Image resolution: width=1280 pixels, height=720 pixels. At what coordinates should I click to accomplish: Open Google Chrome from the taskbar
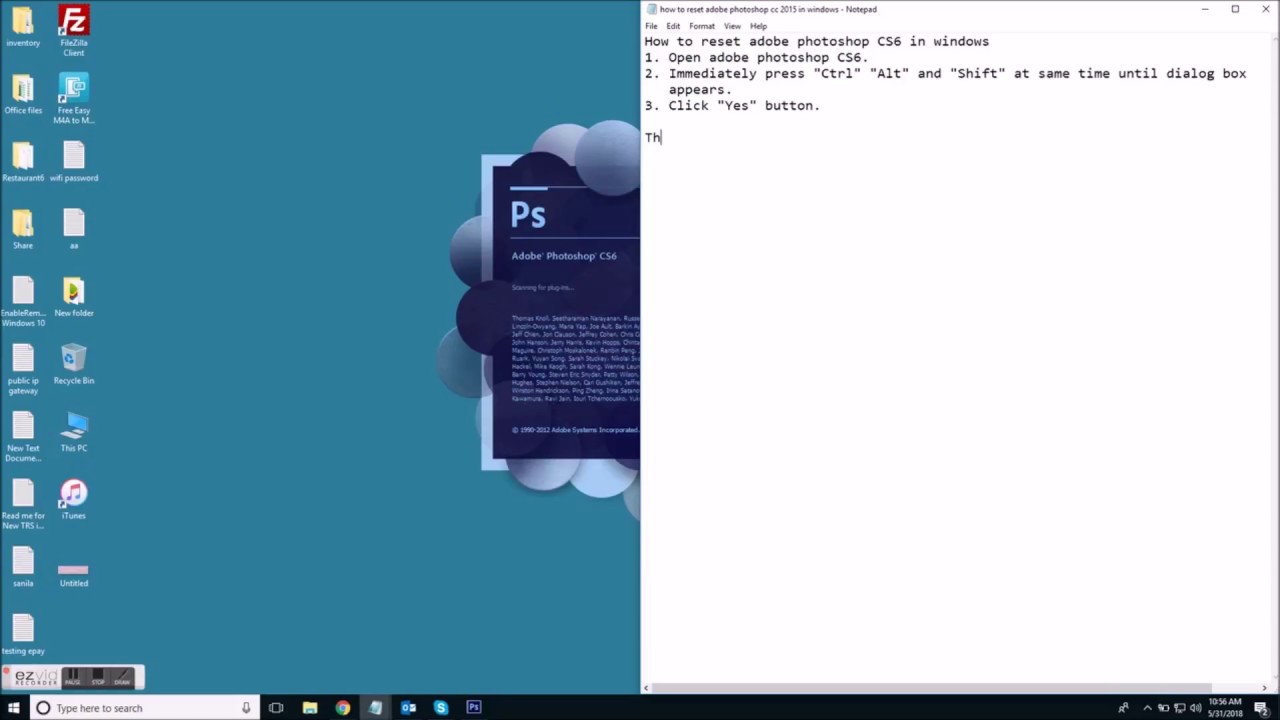(343, 708)
